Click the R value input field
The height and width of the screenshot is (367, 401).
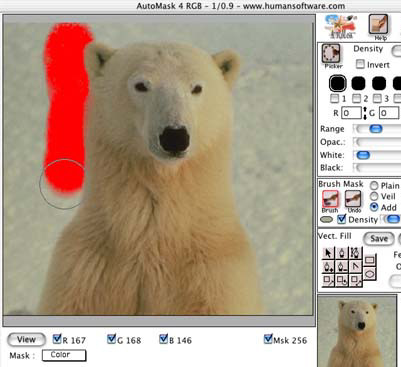point(351,113)
